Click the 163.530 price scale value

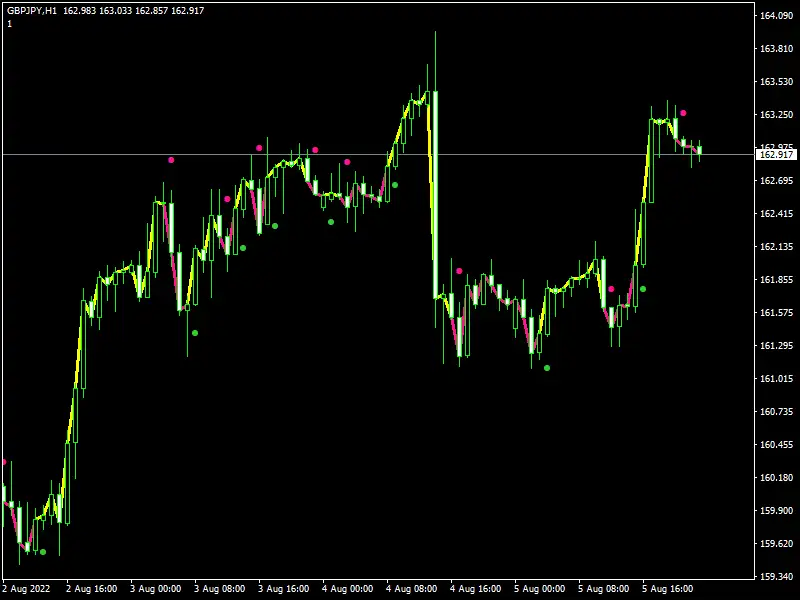[777, 82]
